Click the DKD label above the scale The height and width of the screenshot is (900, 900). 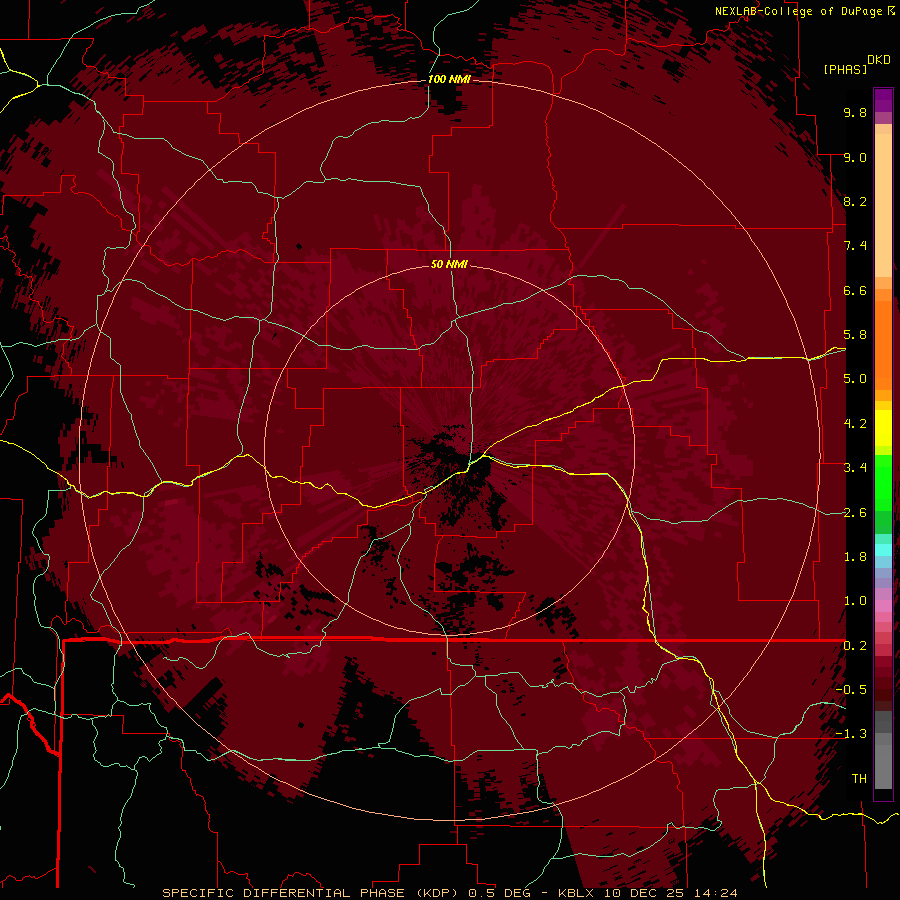click(x=879, y=60)
